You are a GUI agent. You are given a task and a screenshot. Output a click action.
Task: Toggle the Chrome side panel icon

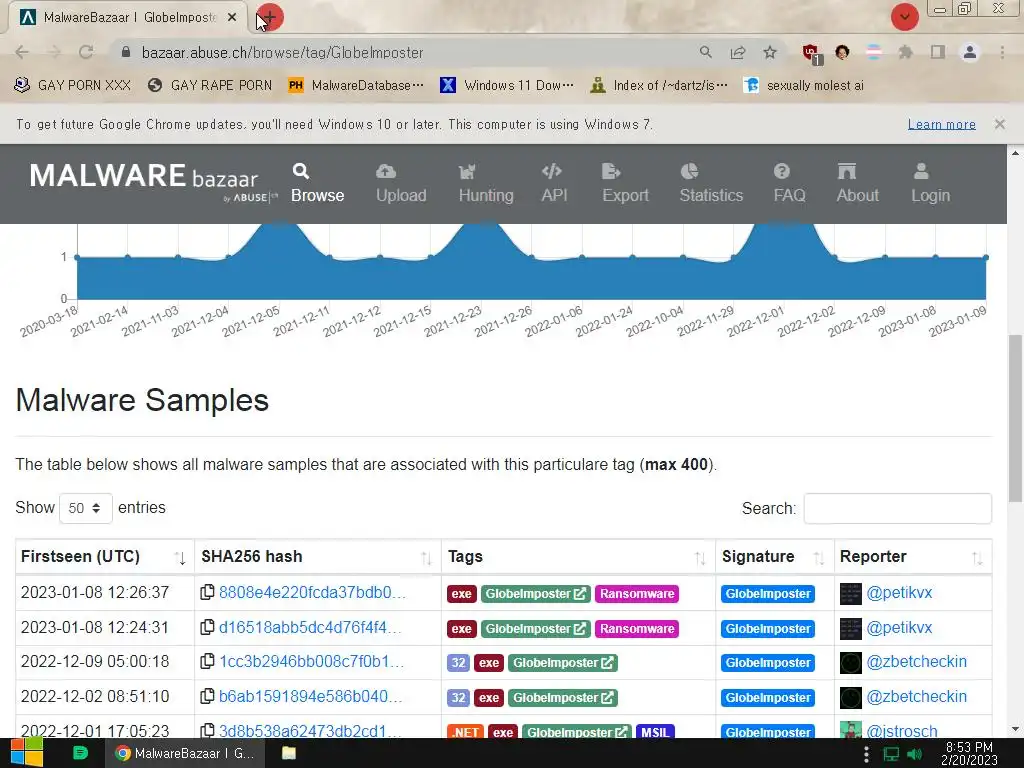click(937, 52)
